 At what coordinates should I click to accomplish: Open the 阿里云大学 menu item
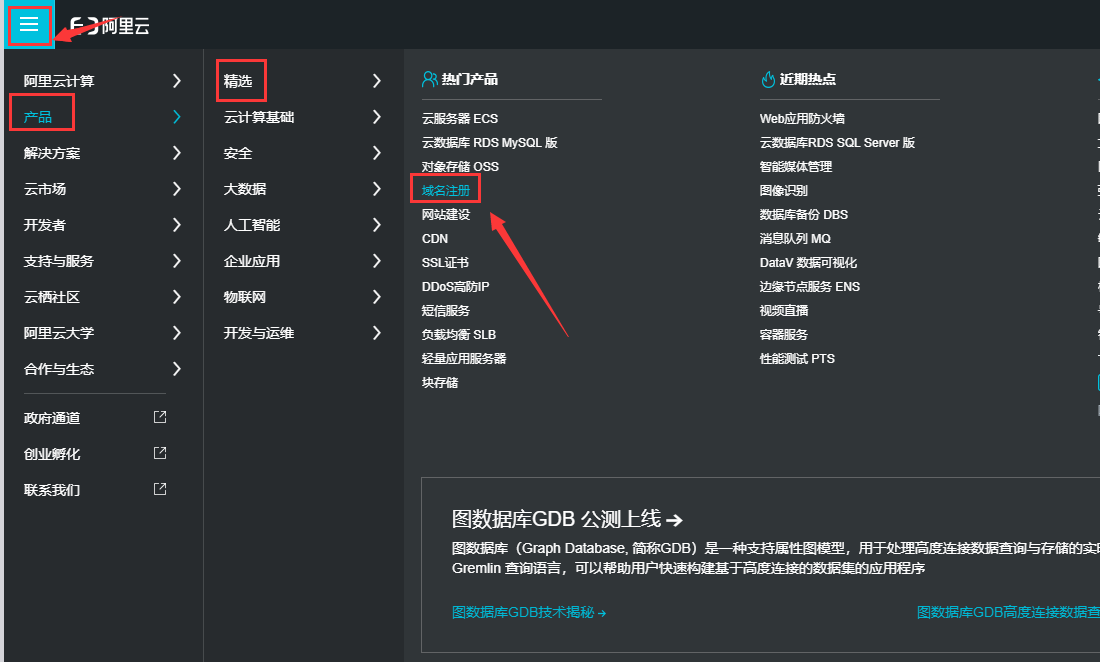coord(59,332)
